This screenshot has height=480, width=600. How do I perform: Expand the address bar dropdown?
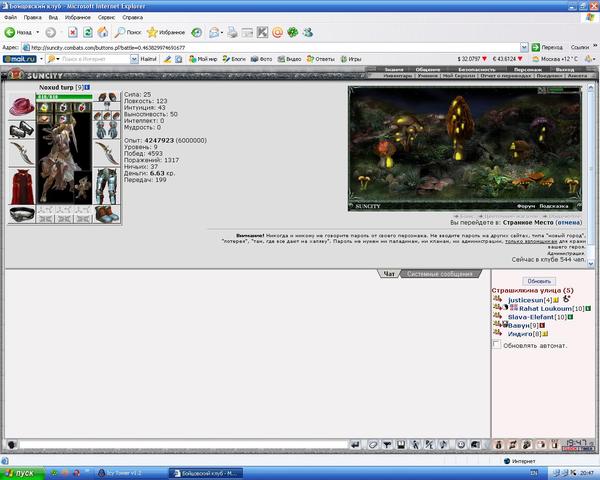point(524,47)
